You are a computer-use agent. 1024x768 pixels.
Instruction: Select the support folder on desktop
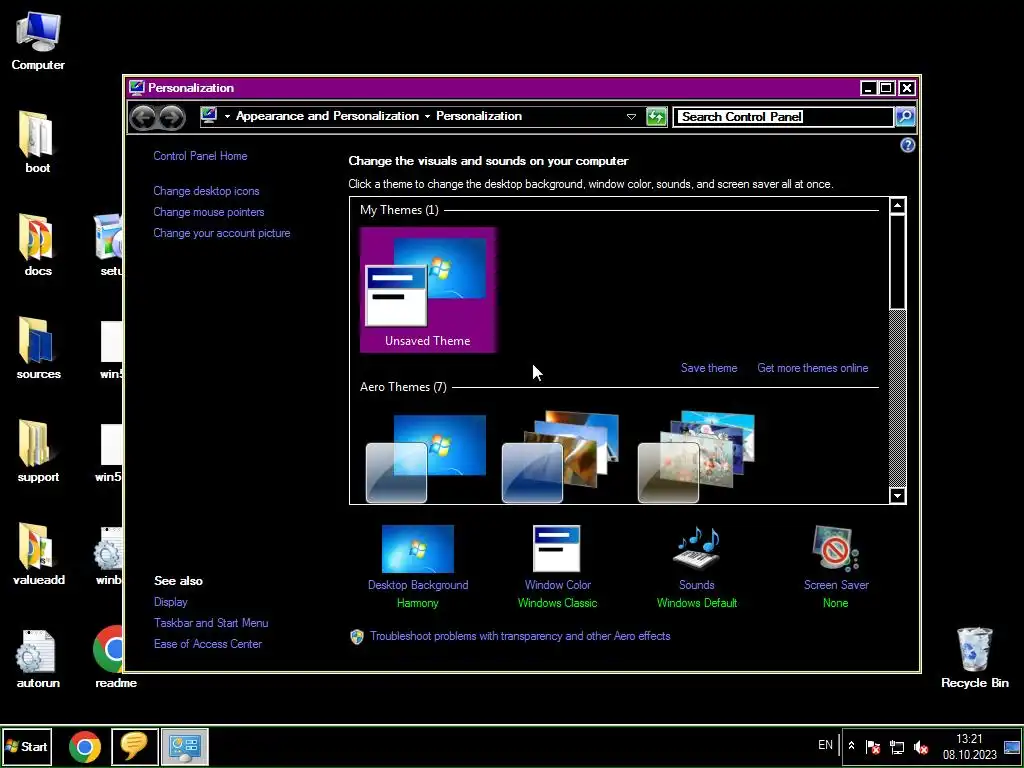click(x=38, y=452)
